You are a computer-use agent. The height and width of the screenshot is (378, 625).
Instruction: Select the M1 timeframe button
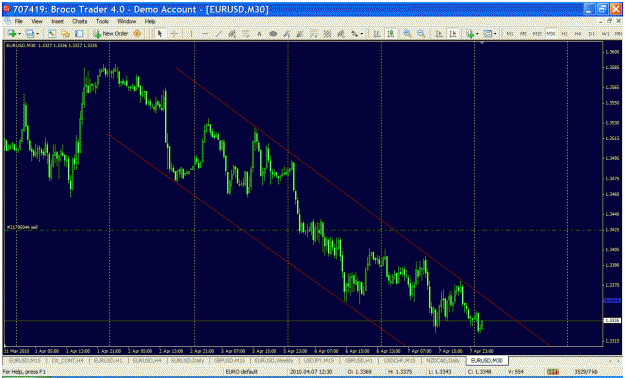coord(510,34)
